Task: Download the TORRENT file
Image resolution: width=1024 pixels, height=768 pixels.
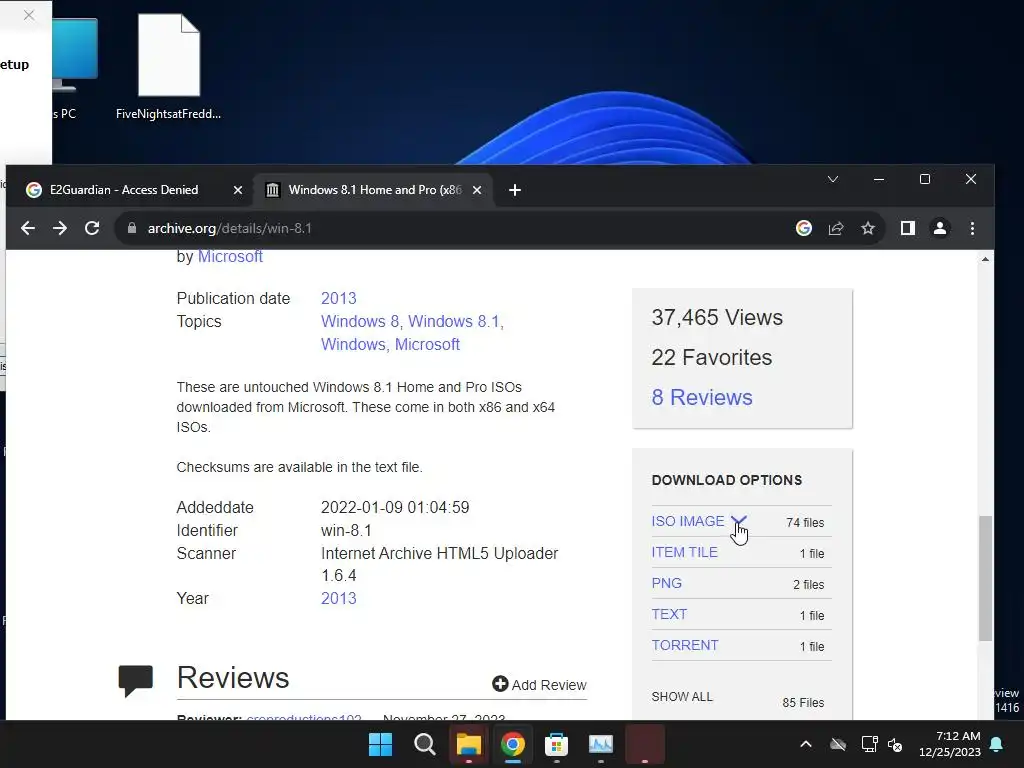Action: pos(685,645)
